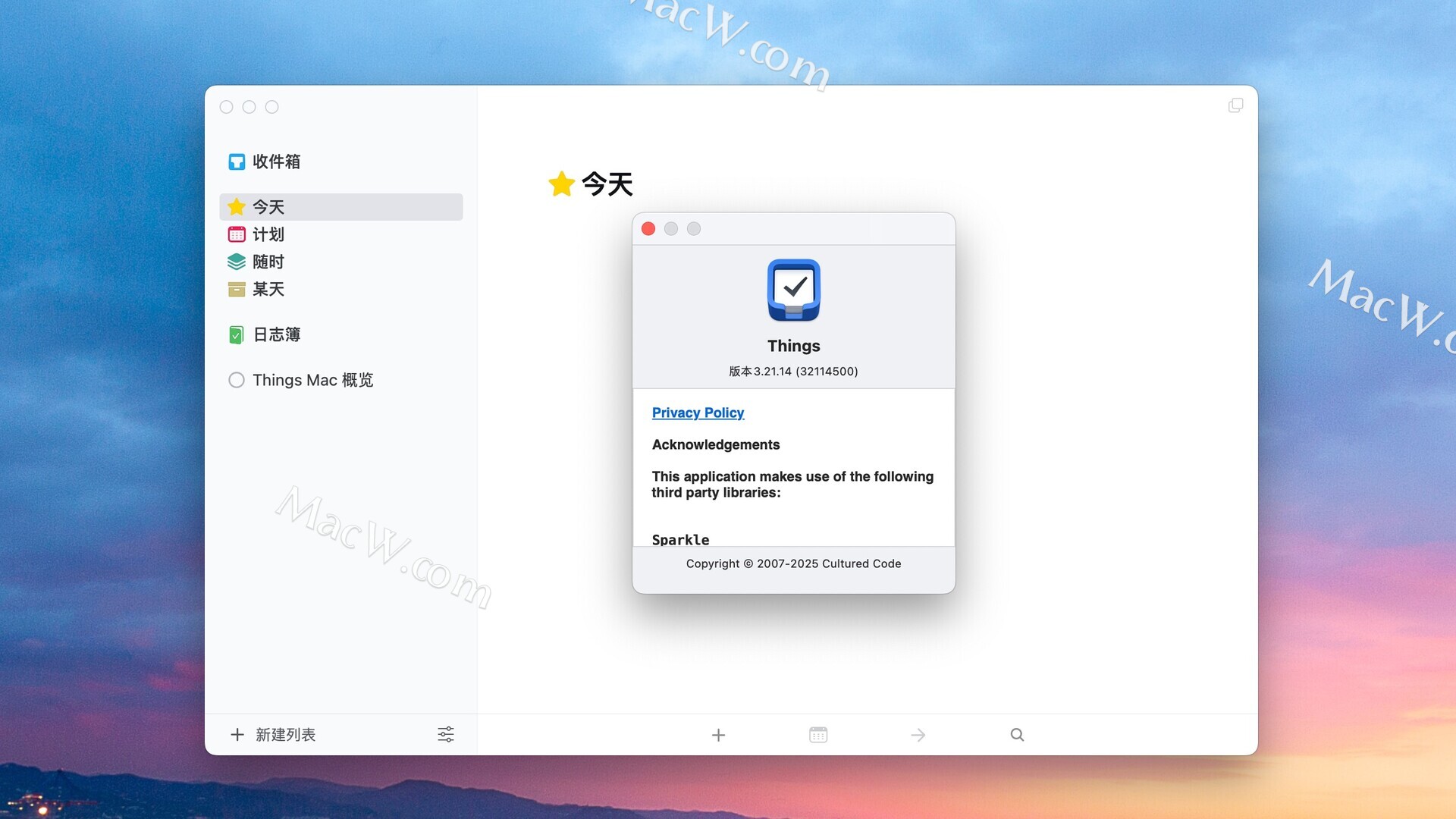Click the teal layers icon beside 随时
The image size is (1456, 819).
pos(237,262)
